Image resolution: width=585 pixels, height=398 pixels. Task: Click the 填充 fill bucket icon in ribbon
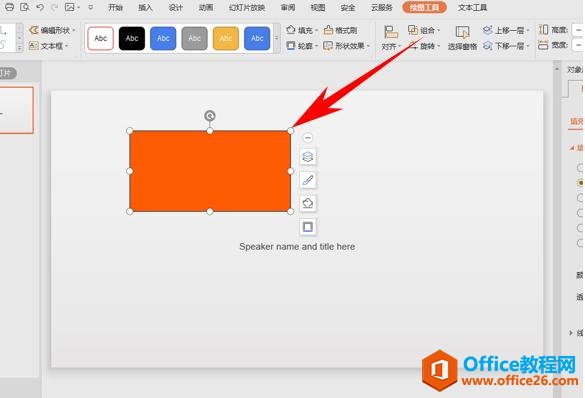291,30
